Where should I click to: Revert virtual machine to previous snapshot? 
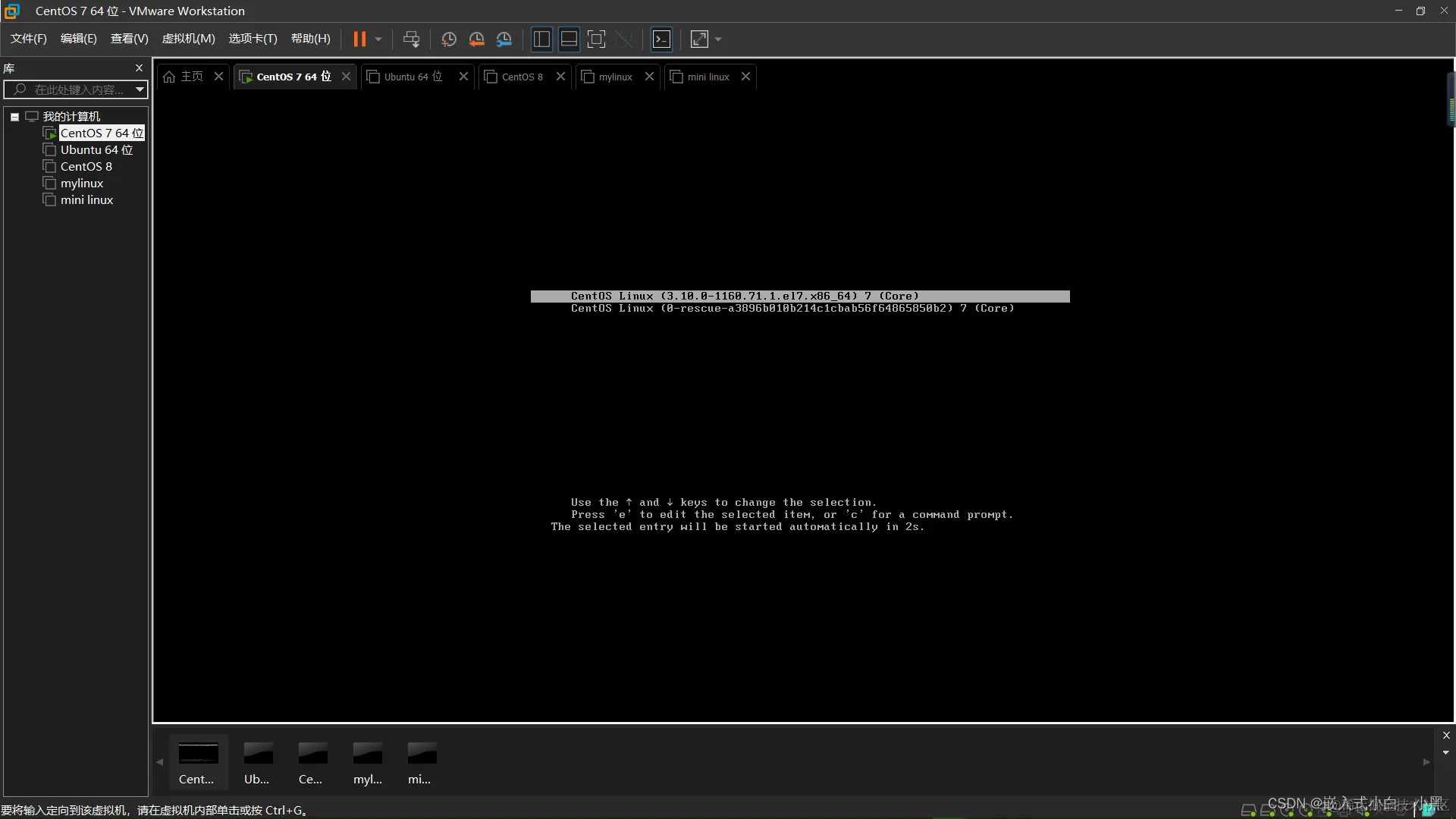[476, 39]
